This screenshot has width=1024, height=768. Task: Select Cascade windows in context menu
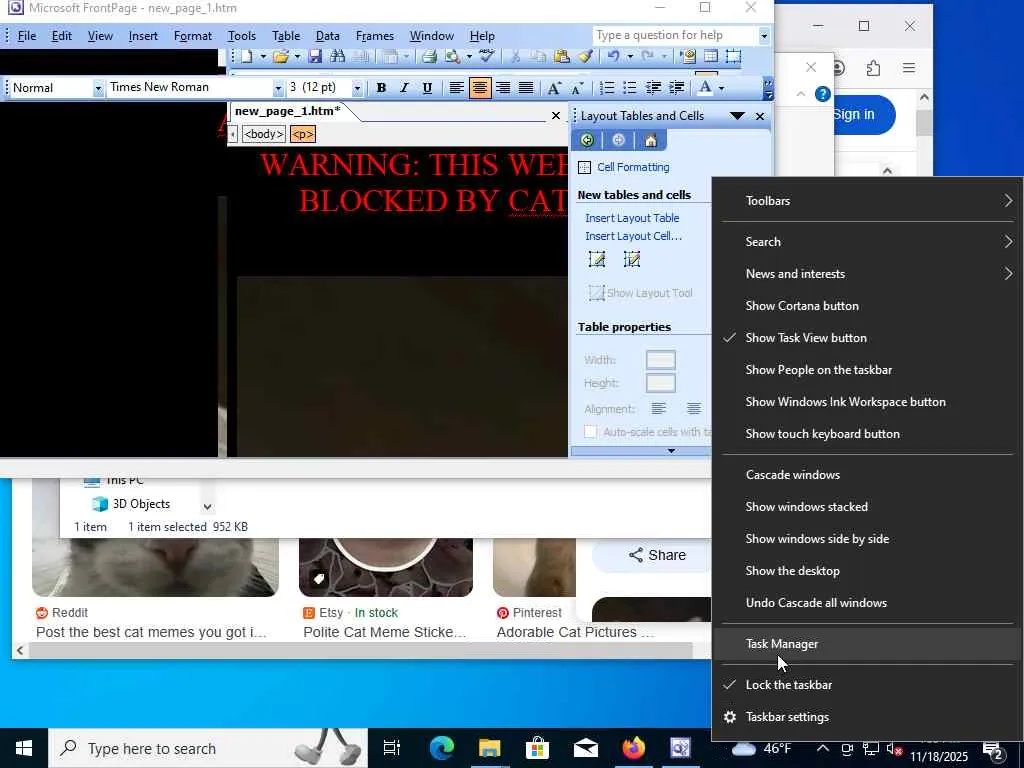click(x=867, y=475)
